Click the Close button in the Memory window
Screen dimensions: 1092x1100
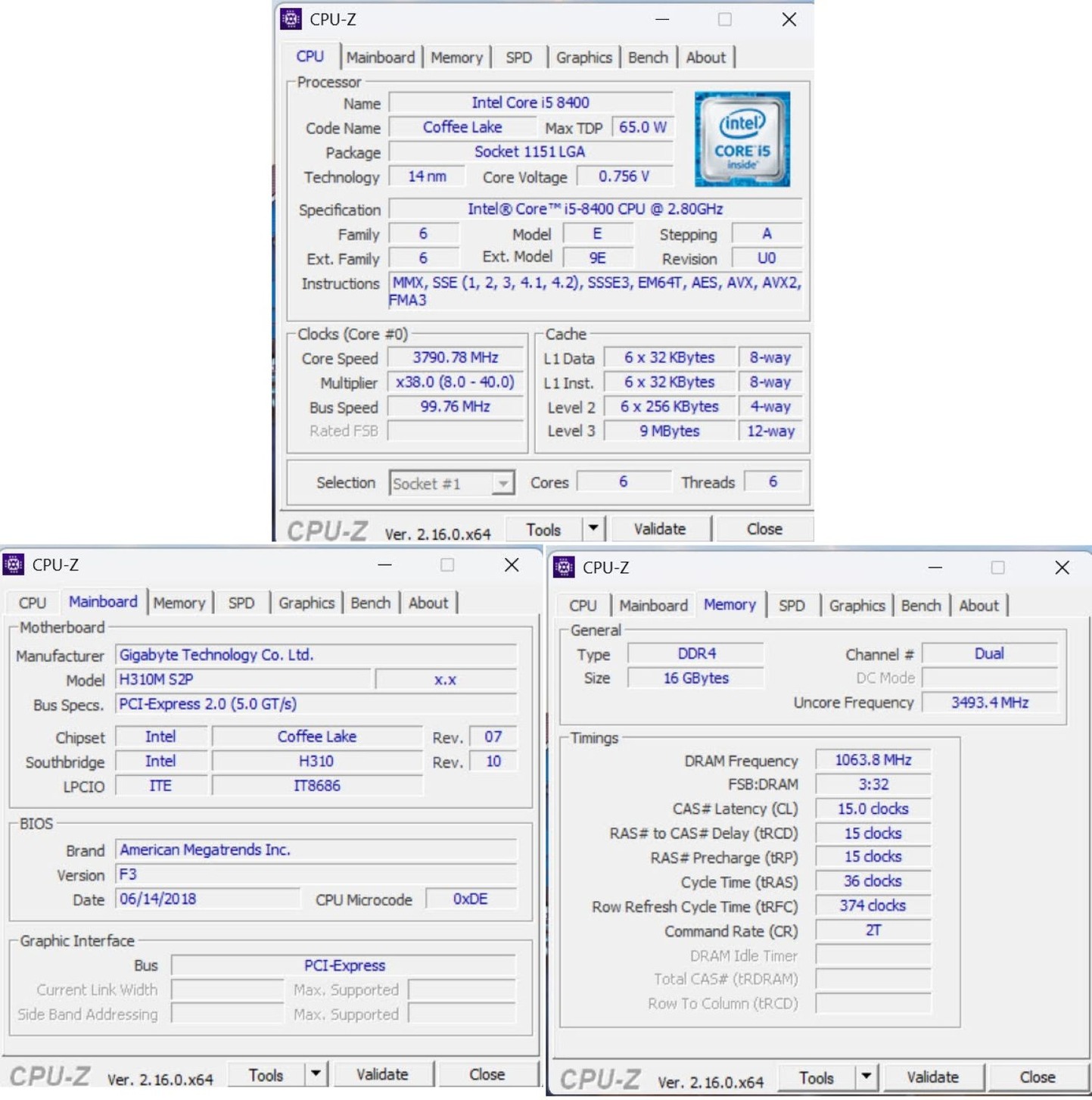tap(1037, 1077)
